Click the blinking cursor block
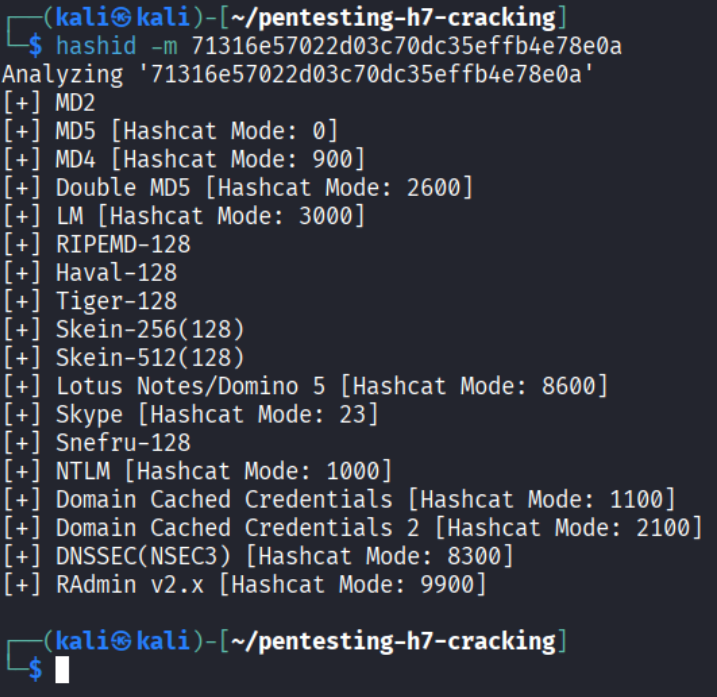Viewport: 717px width, 697px height. tap(62, 670)
